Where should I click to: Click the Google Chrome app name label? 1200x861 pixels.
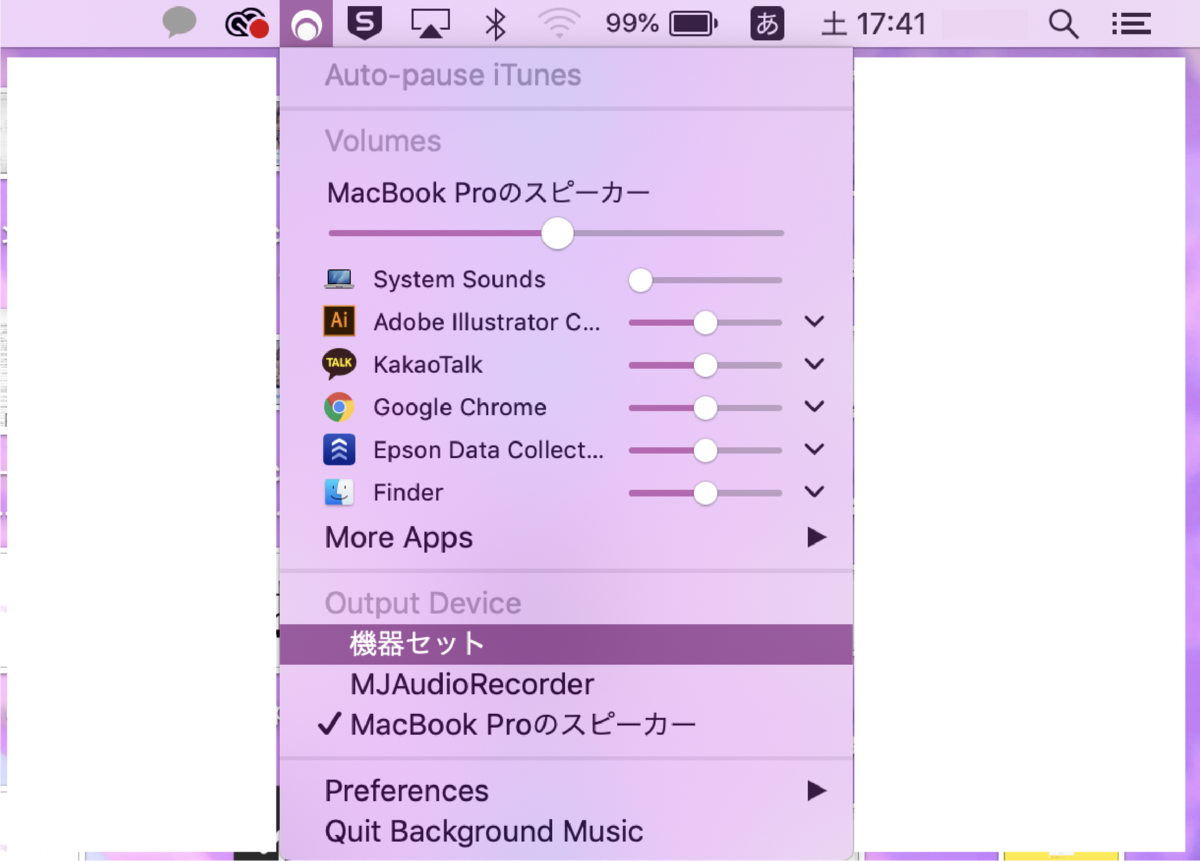(460, 407)
